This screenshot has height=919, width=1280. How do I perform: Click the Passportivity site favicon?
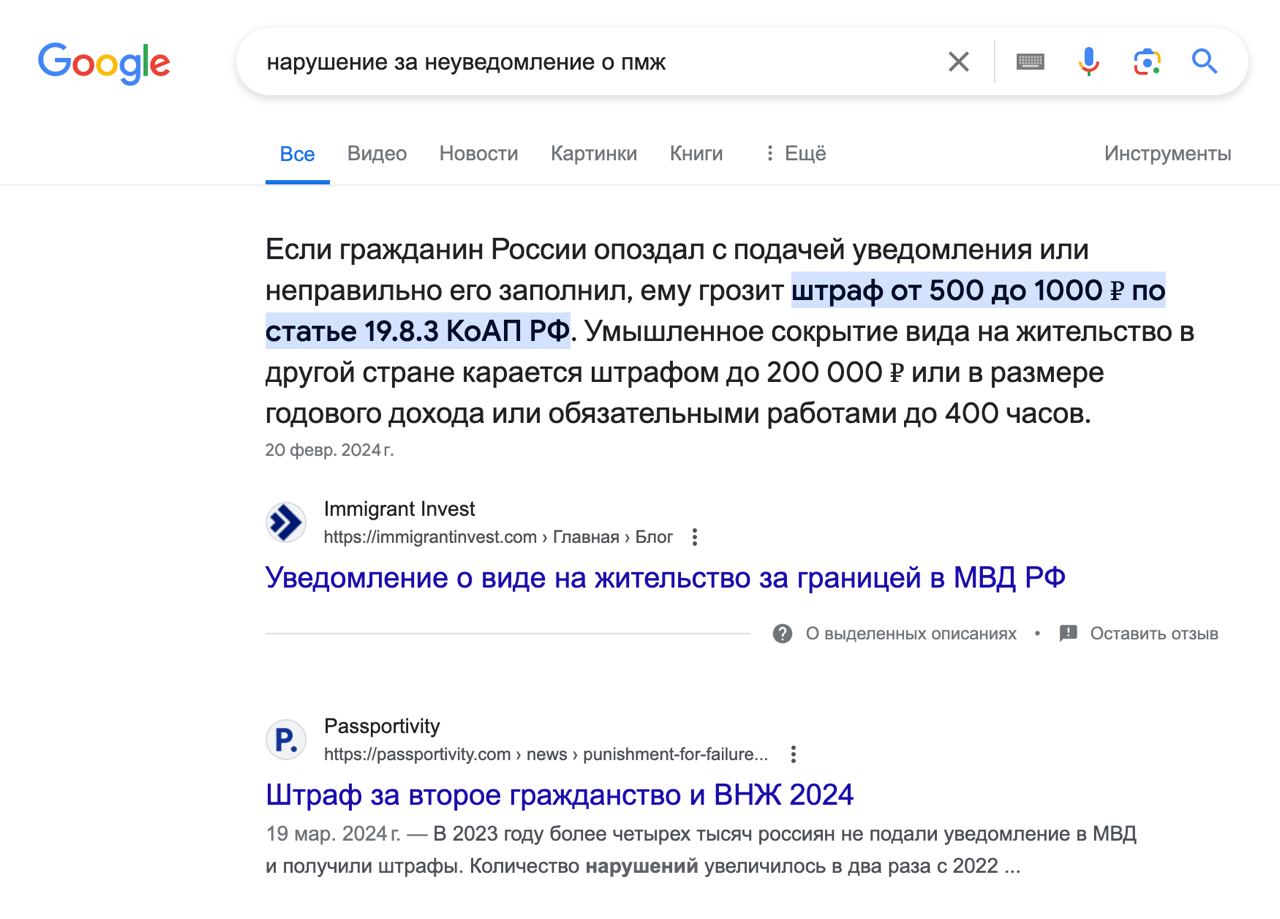tap(286, 740)
